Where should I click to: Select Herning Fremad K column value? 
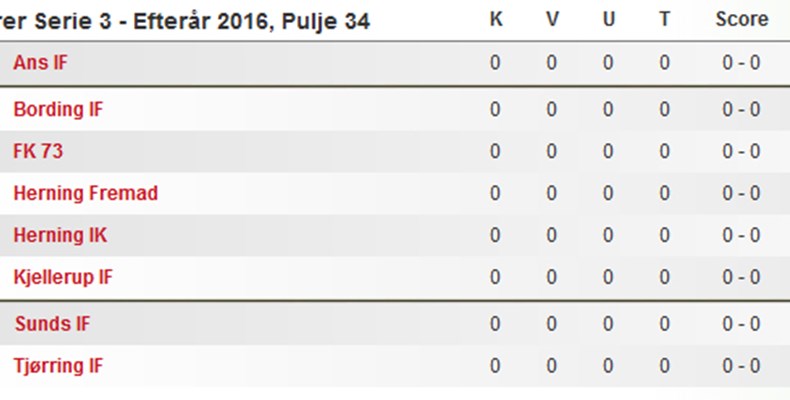pyautogui.click(x=495, y=193)
